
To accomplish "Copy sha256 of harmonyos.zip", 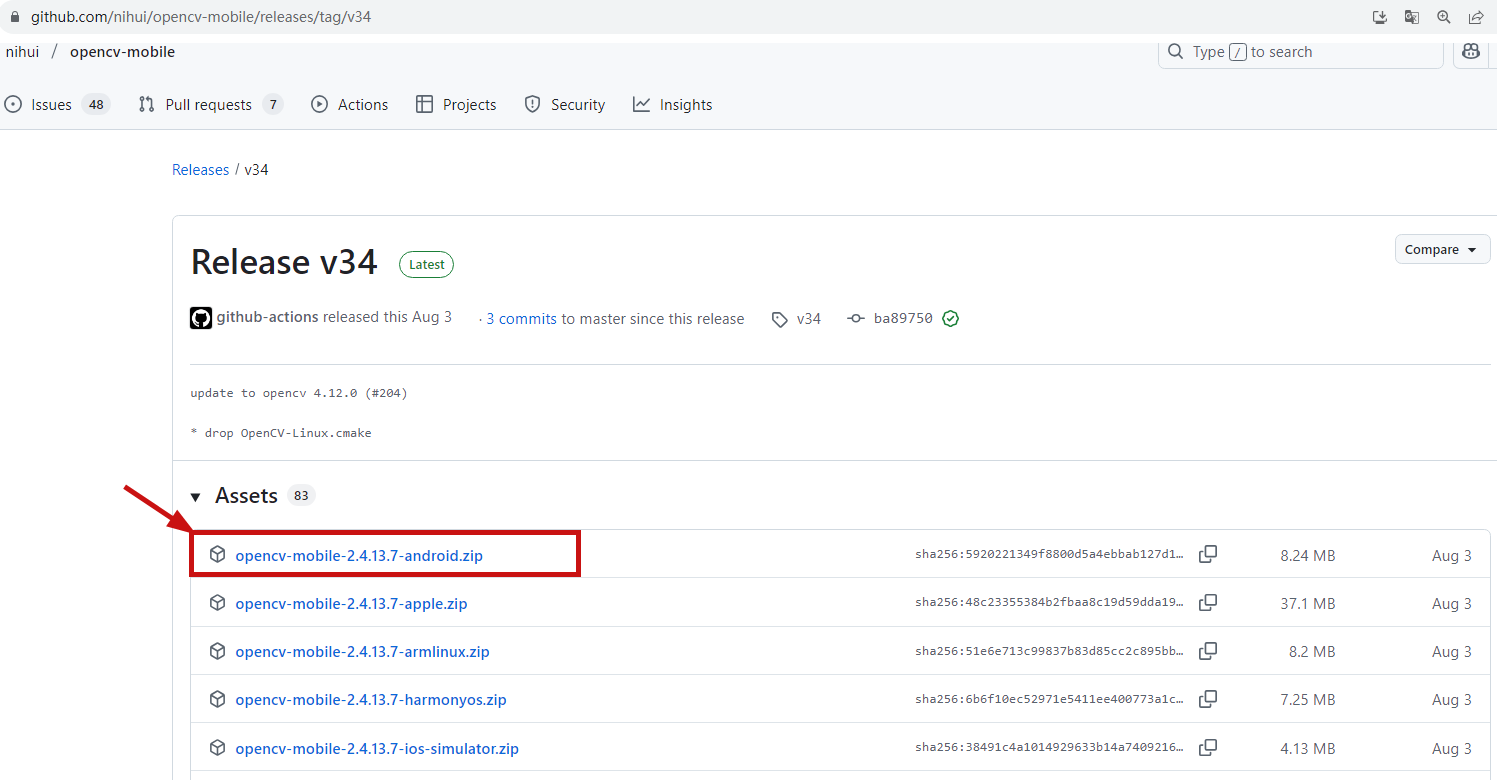I will coord(1208,699).
